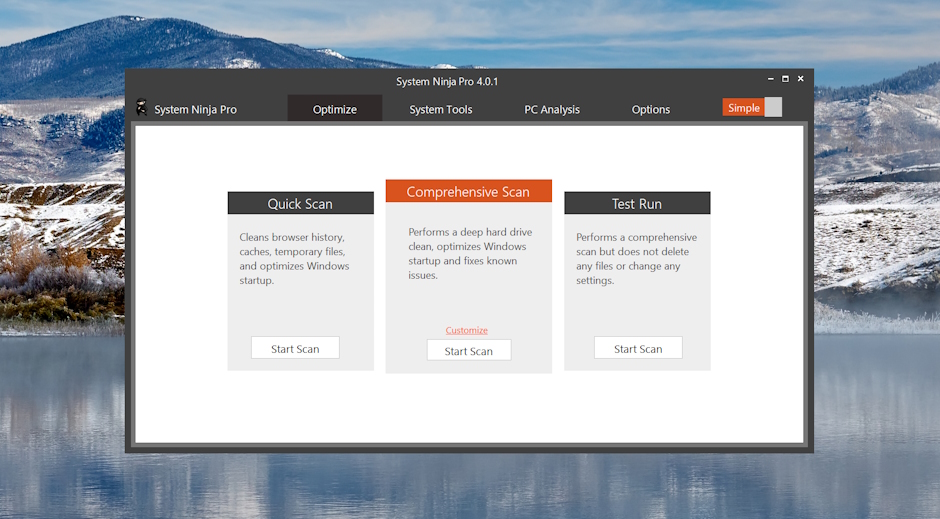Open the Customize link

pyautogui.click(x=466, y=330)
